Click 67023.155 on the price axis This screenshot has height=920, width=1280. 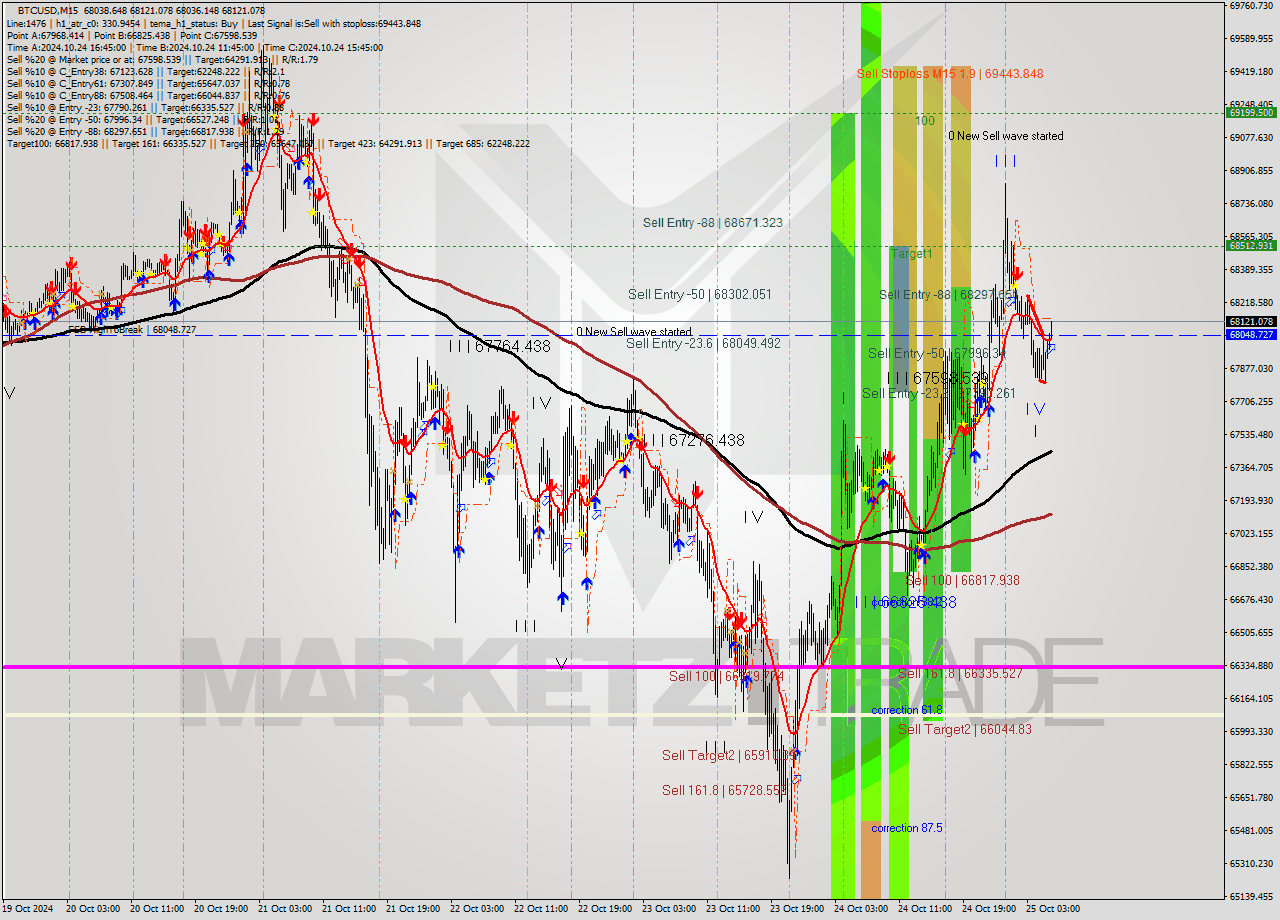[x=1250, y=534]
